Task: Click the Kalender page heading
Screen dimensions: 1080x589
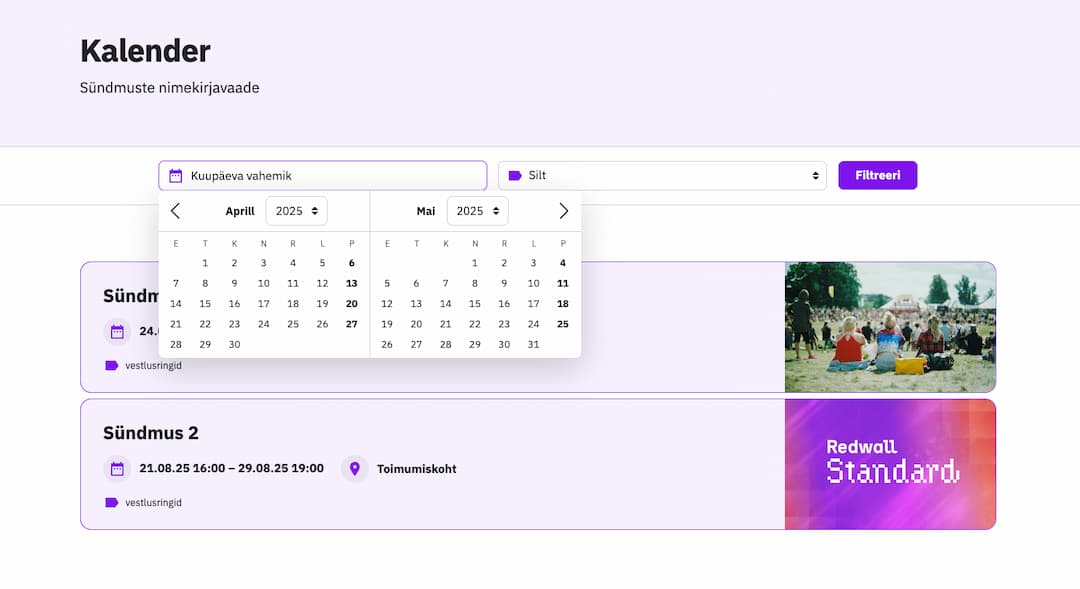Action: click(x=145, y=51)
